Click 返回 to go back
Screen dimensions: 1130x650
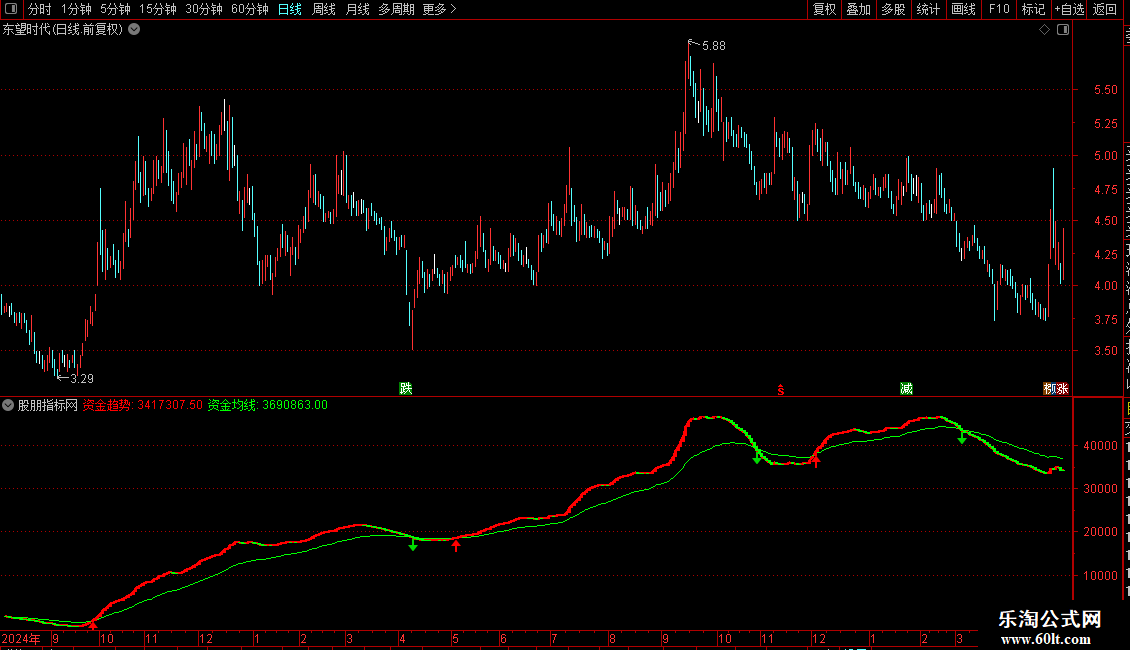pos(1105,9)
